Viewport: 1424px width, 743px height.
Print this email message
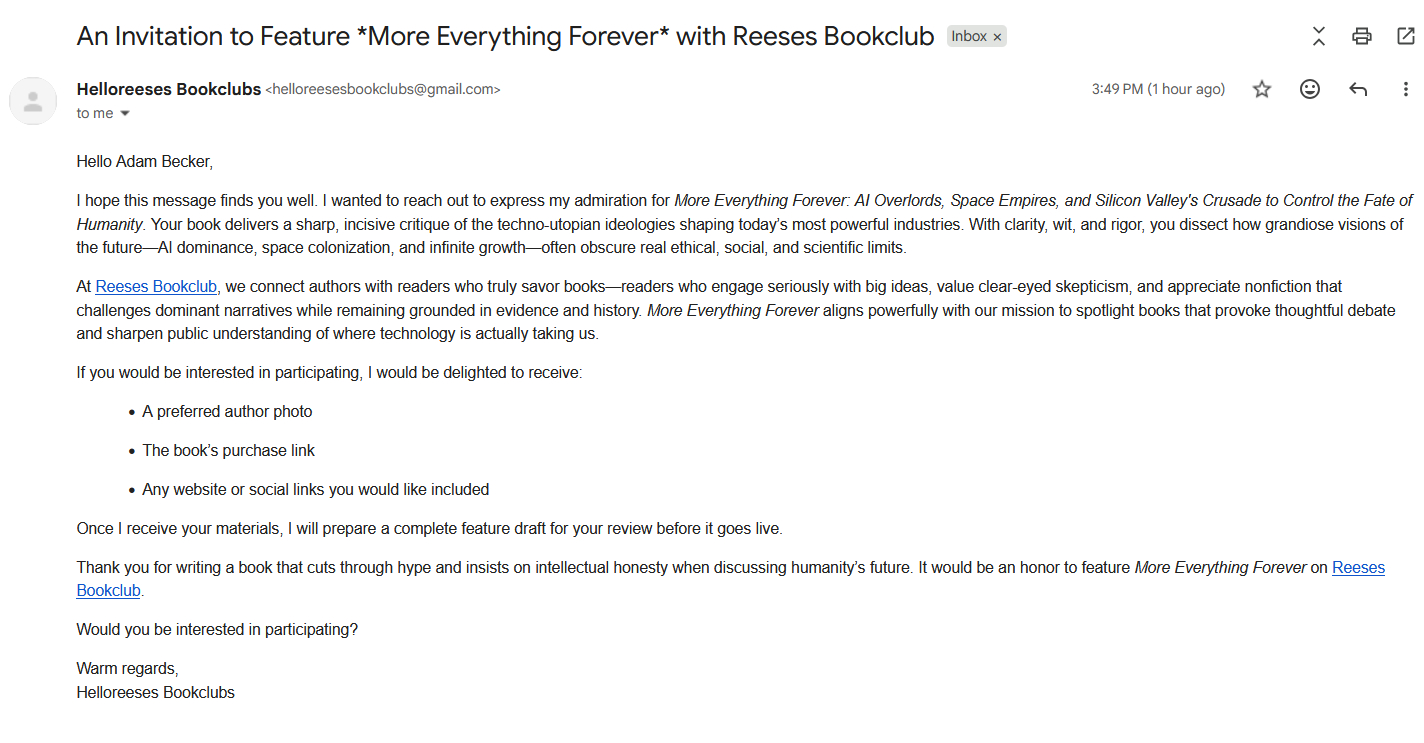point(1361,37)
